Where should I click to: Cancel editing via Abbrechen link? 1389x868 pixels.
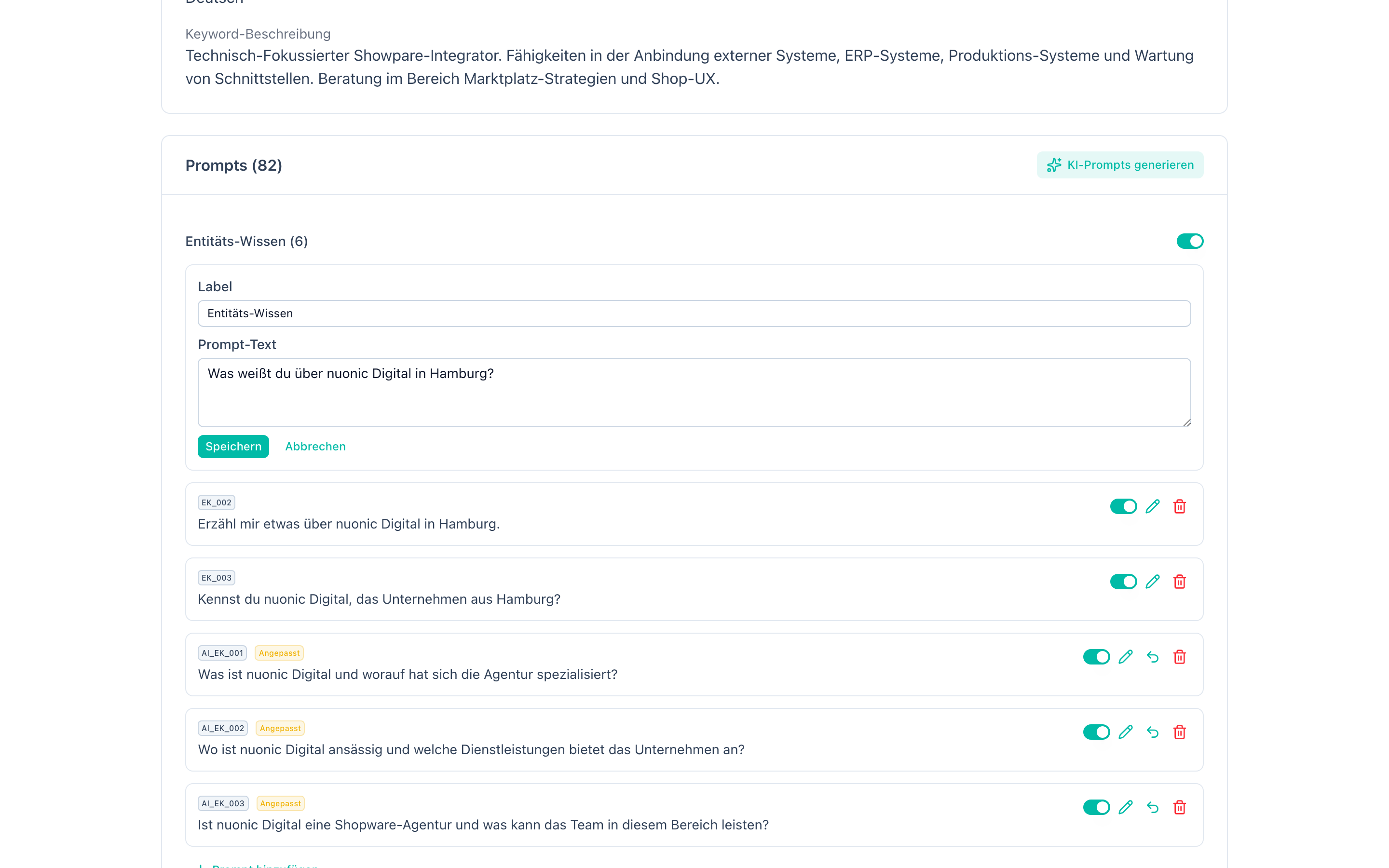point(315,446)
